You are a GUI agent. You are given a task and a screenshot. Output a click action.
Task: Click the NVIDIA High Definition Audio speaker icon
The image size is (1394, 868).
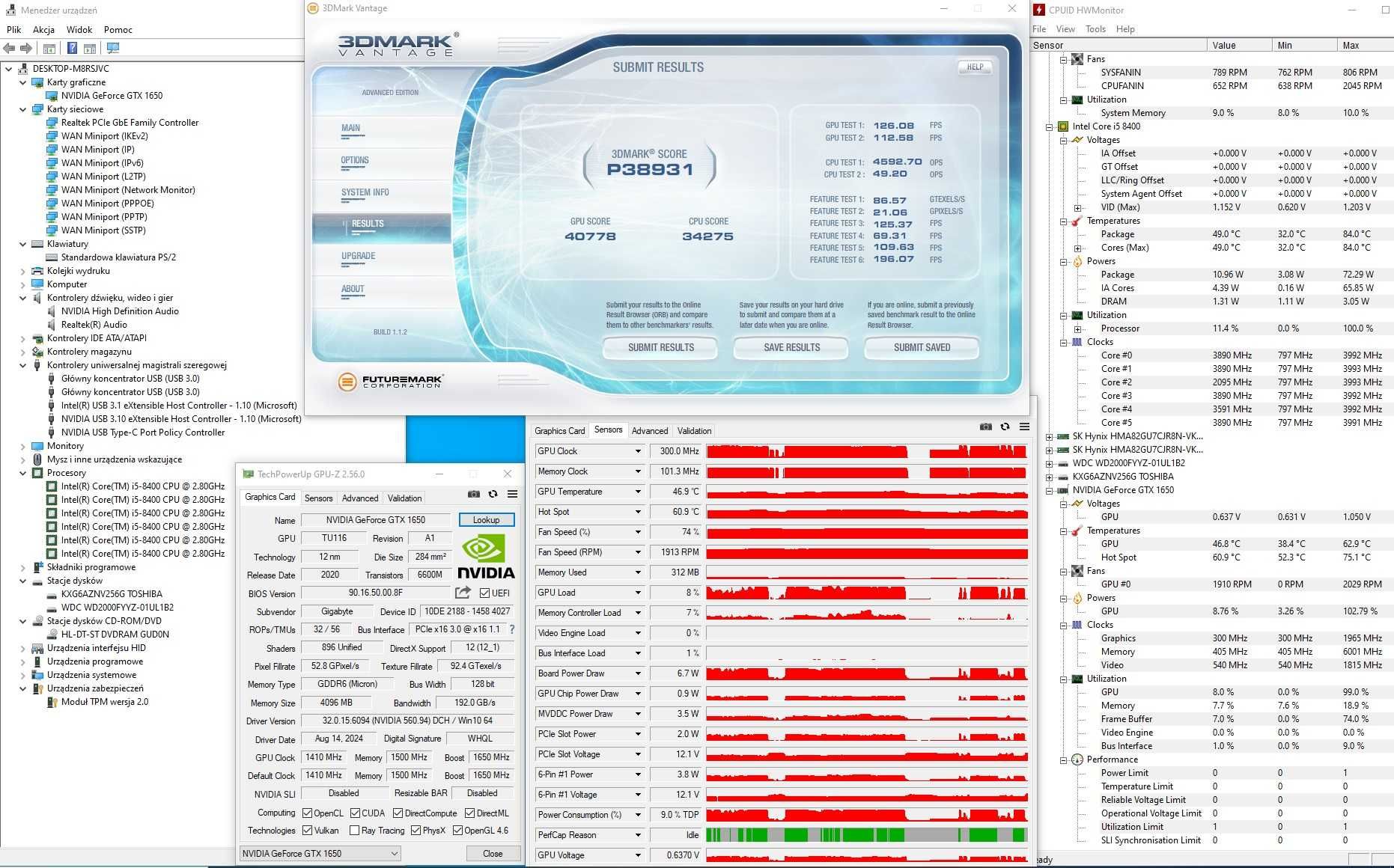[52, 311]
